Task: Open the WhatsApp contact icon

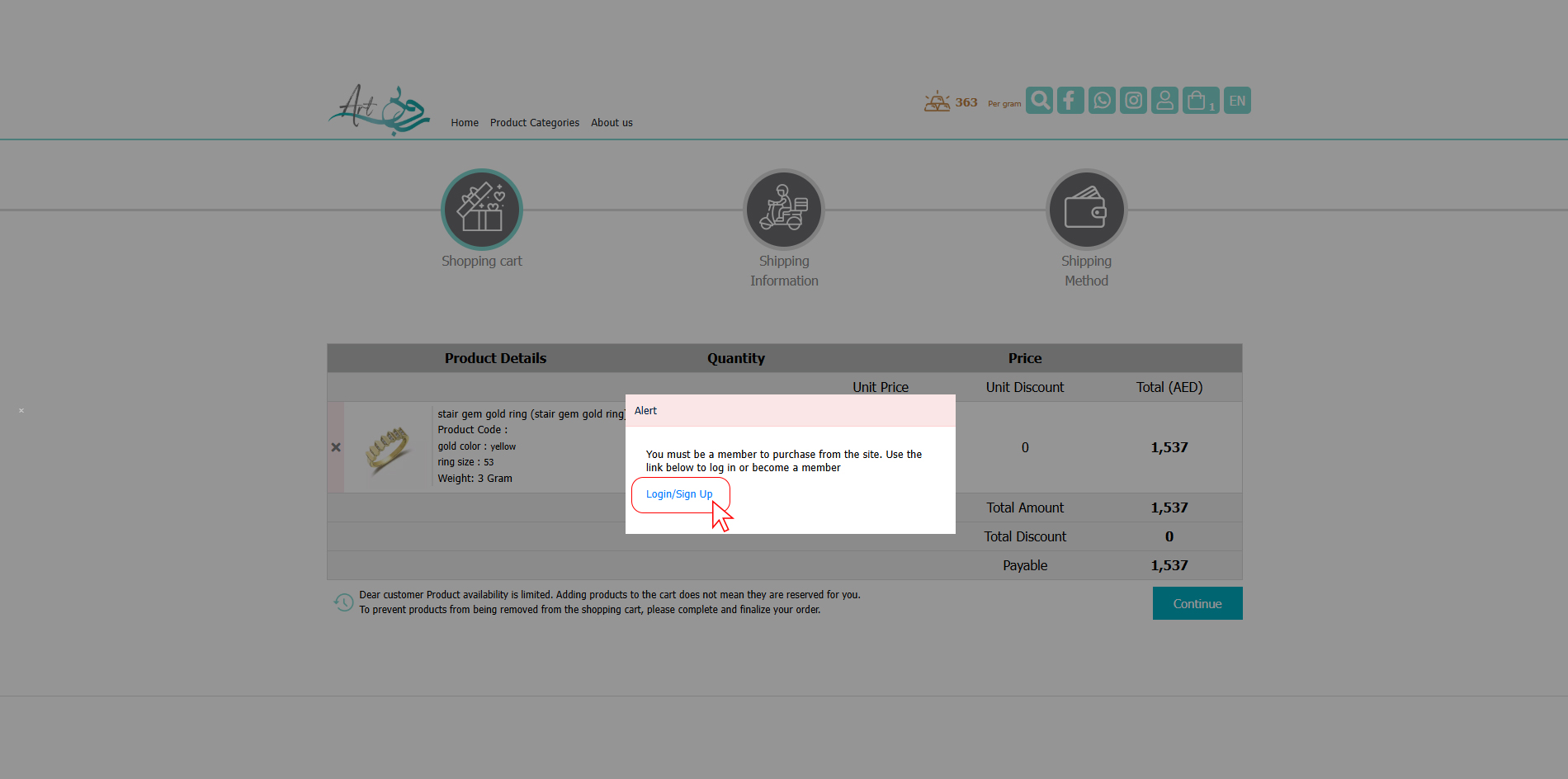Action: click(x=1102, y=101)
